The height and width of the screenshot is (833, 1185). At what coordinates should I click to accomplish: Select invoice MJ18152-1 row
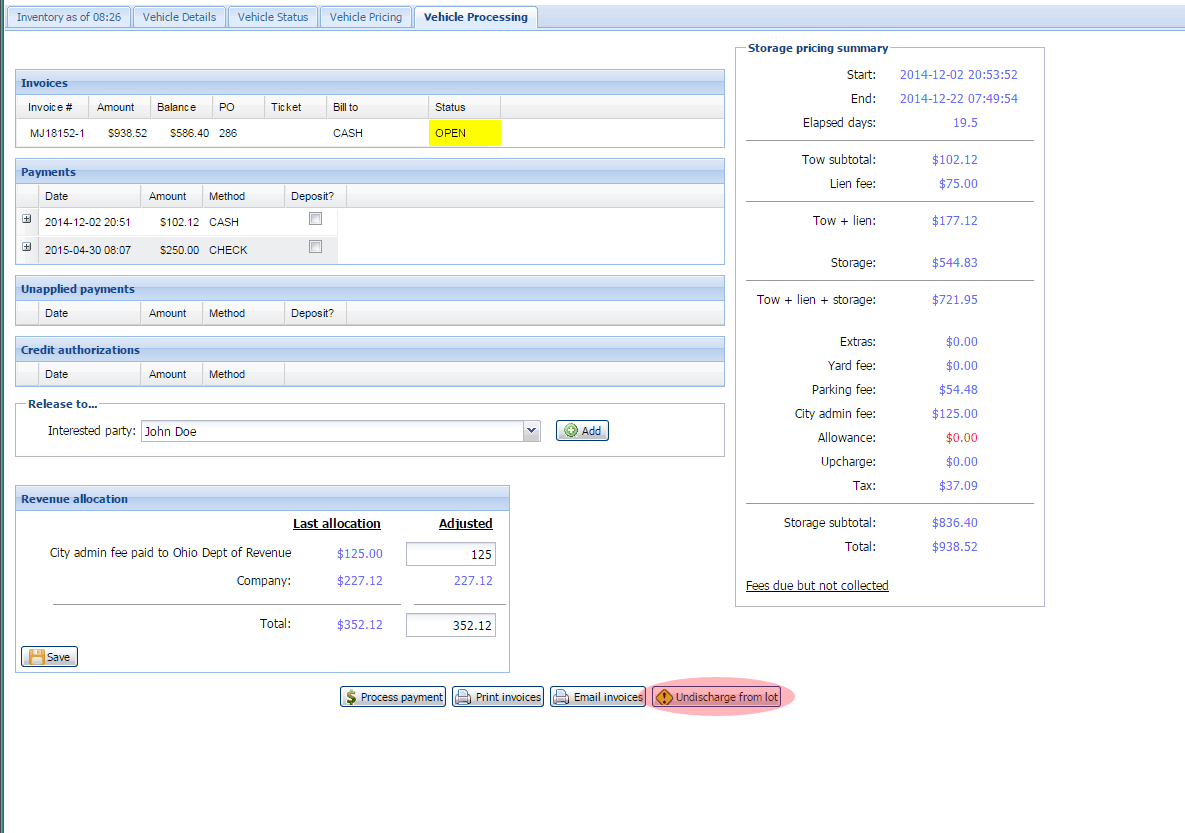coord(57,133)
